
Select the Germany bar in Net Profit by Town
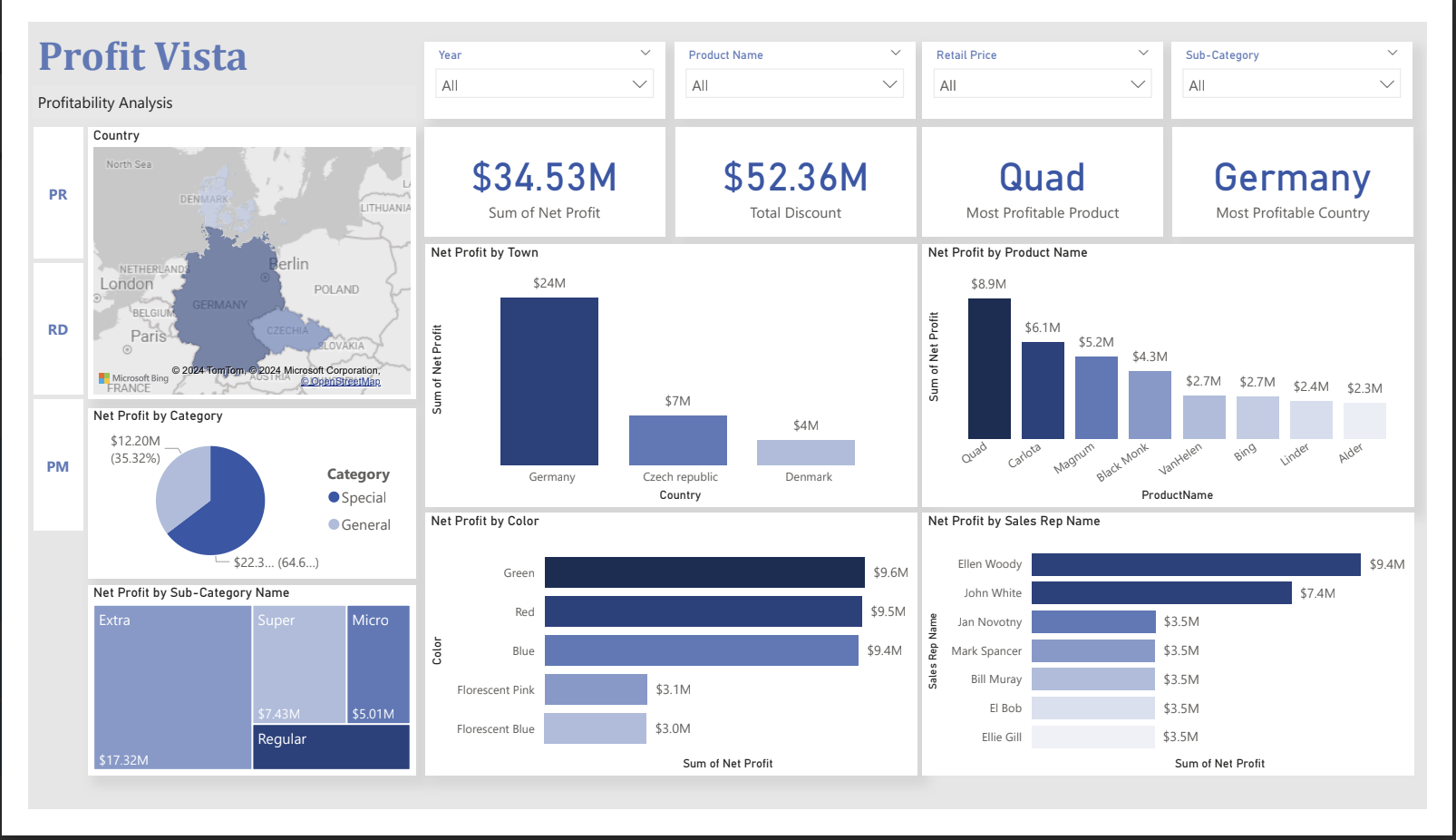coord(548,381)
